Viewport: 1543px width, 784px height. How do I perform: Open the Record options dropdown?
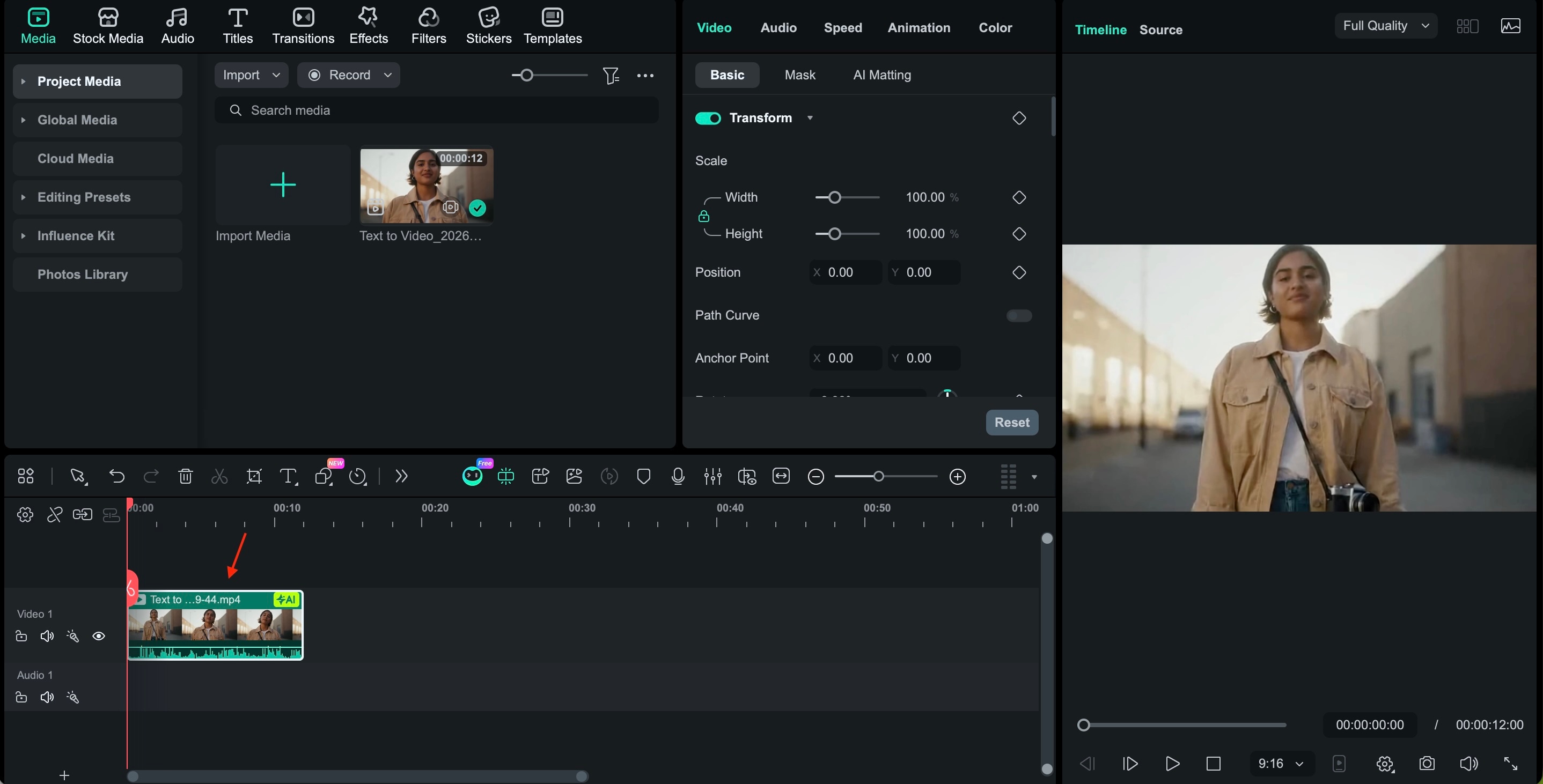[x=387, y=75]
